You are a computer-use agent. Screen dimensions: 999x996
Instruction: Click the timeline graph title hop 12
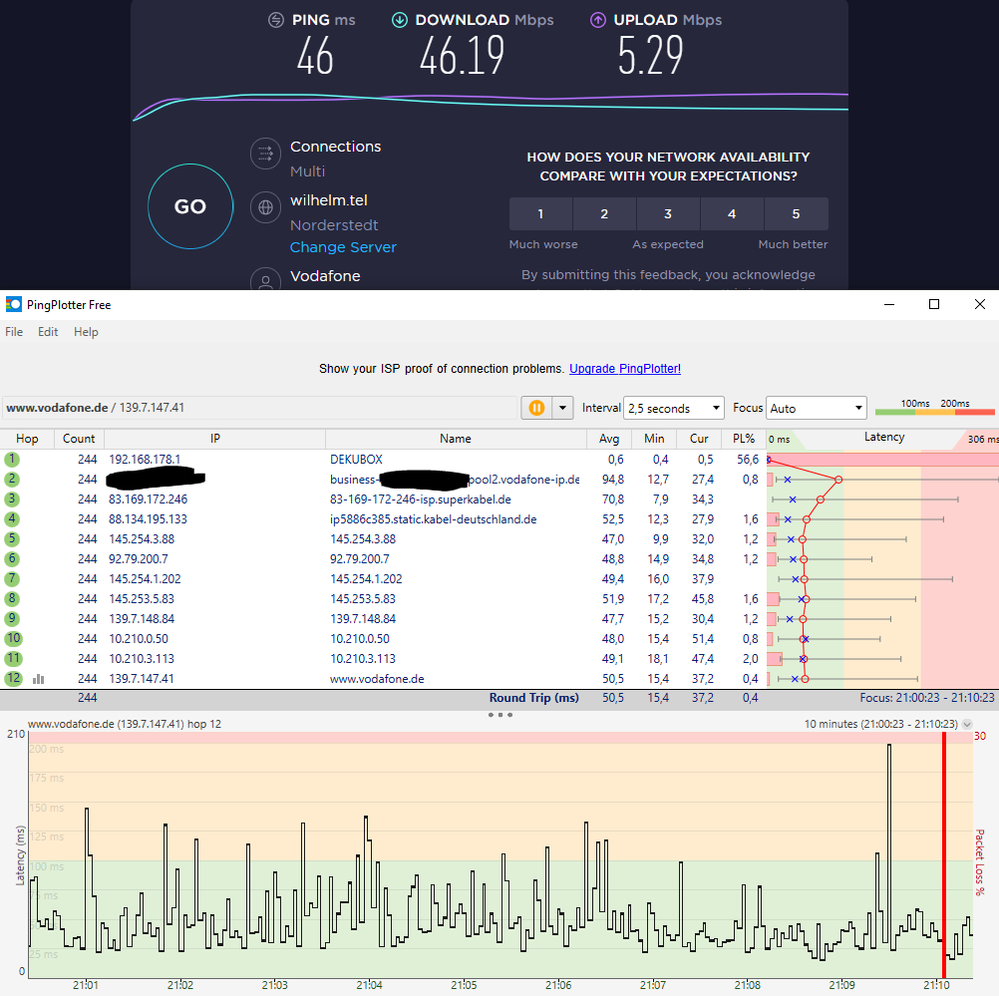click(124, 724)
